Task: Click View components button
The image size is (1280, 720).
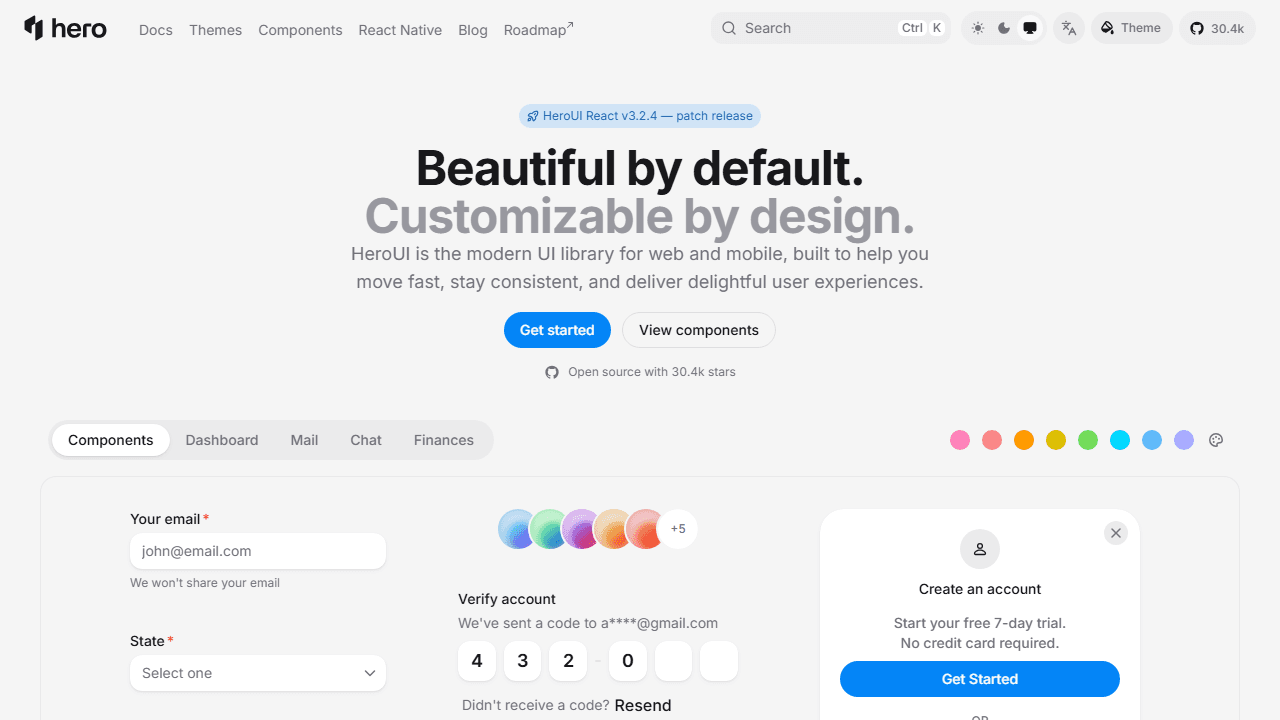Action: click(x=699, y=330)
